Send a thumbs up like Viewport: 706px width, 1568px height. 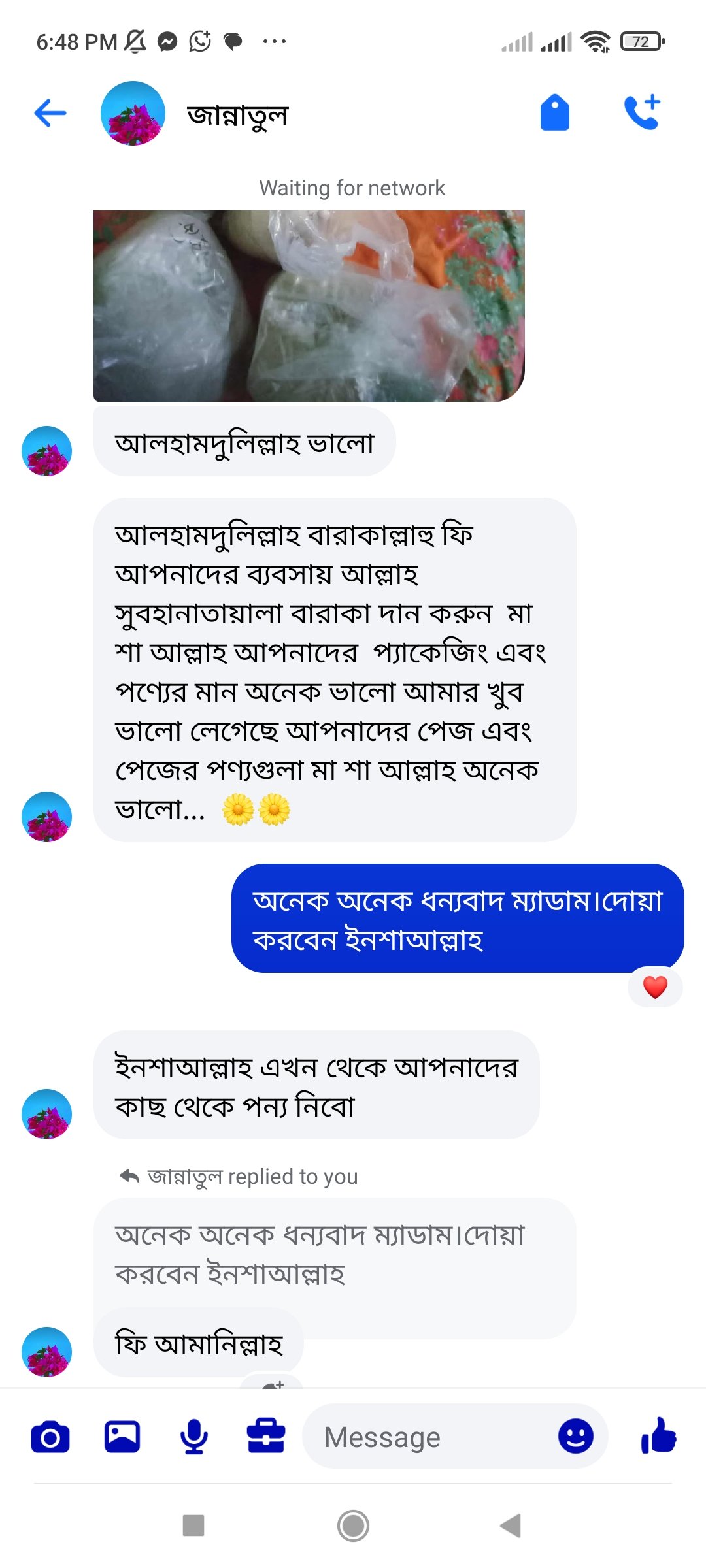[x=660, y=1437]
